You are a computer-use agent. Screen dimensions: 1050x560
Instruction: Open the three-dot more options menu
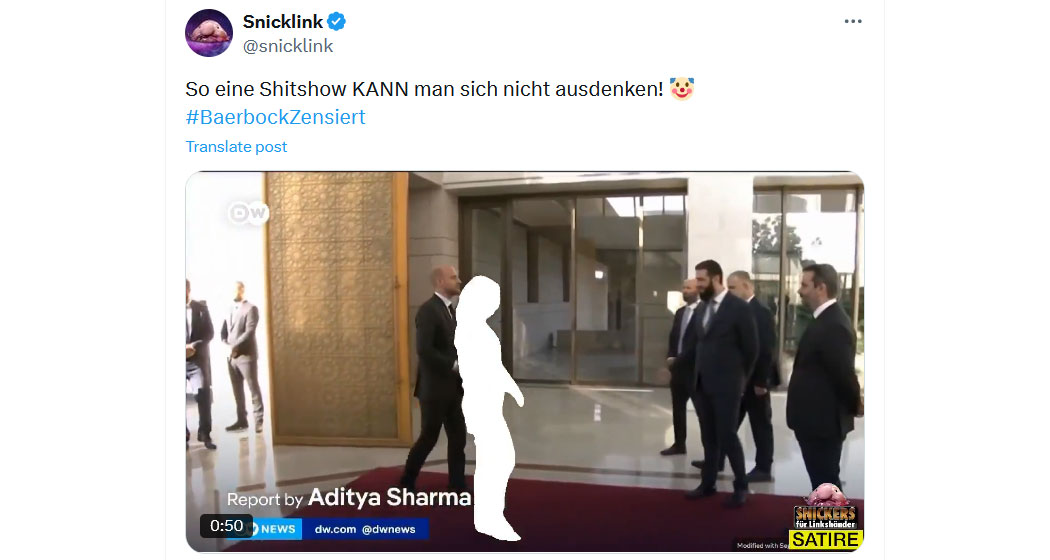(852, 21)
